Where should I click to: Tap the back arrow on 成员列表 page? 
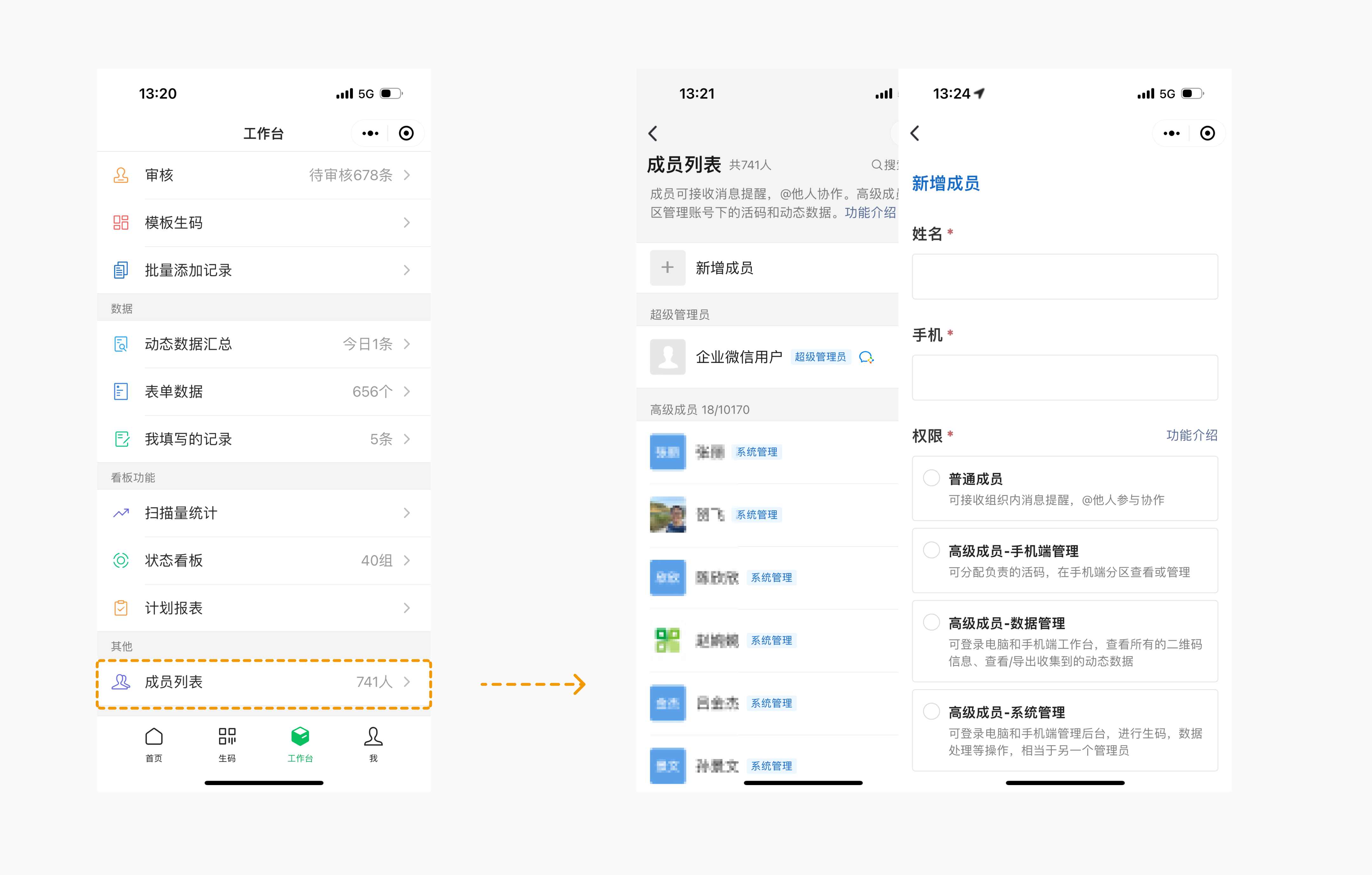click(654, 133)
